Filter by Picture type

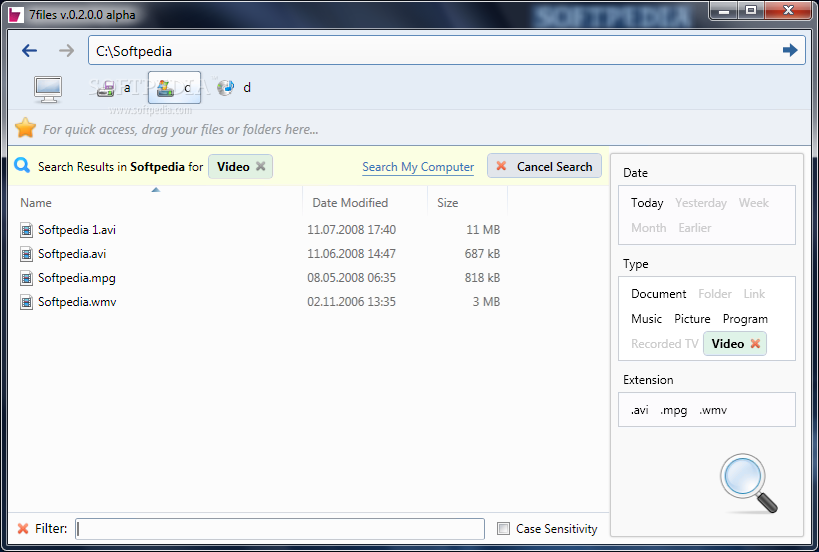pyautogui.click(x=692, y=319)
